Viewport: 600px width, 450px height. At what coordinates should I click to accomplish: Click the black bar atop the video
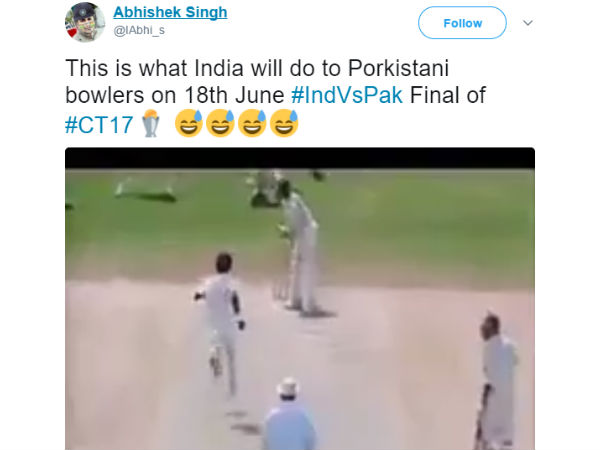300,158
